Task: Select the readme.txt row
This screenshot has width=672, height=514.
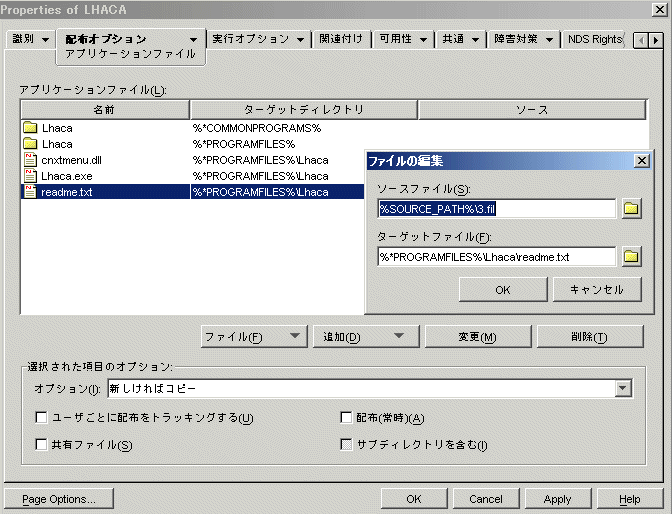Action: (x=192, y=192)
